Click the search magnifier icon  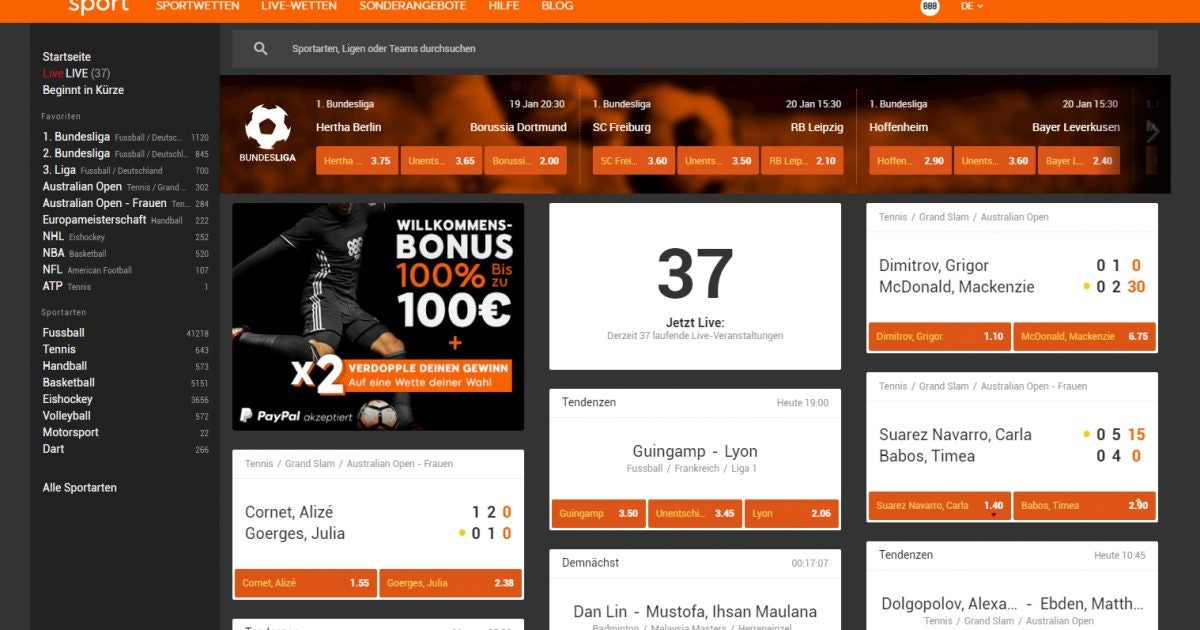pos(261,48)
